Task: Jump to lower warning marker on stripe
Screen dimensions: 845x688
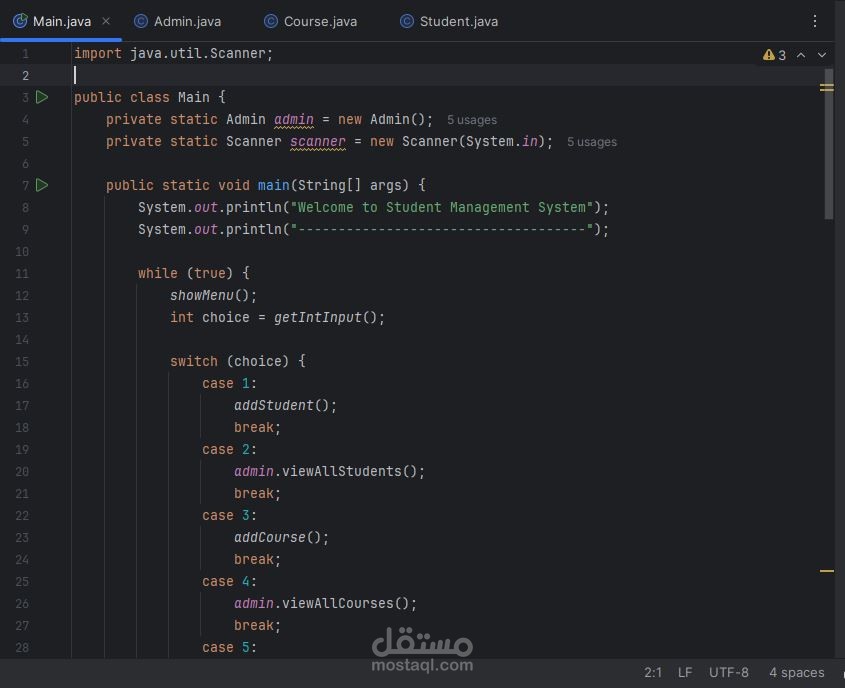Action: 827,571
